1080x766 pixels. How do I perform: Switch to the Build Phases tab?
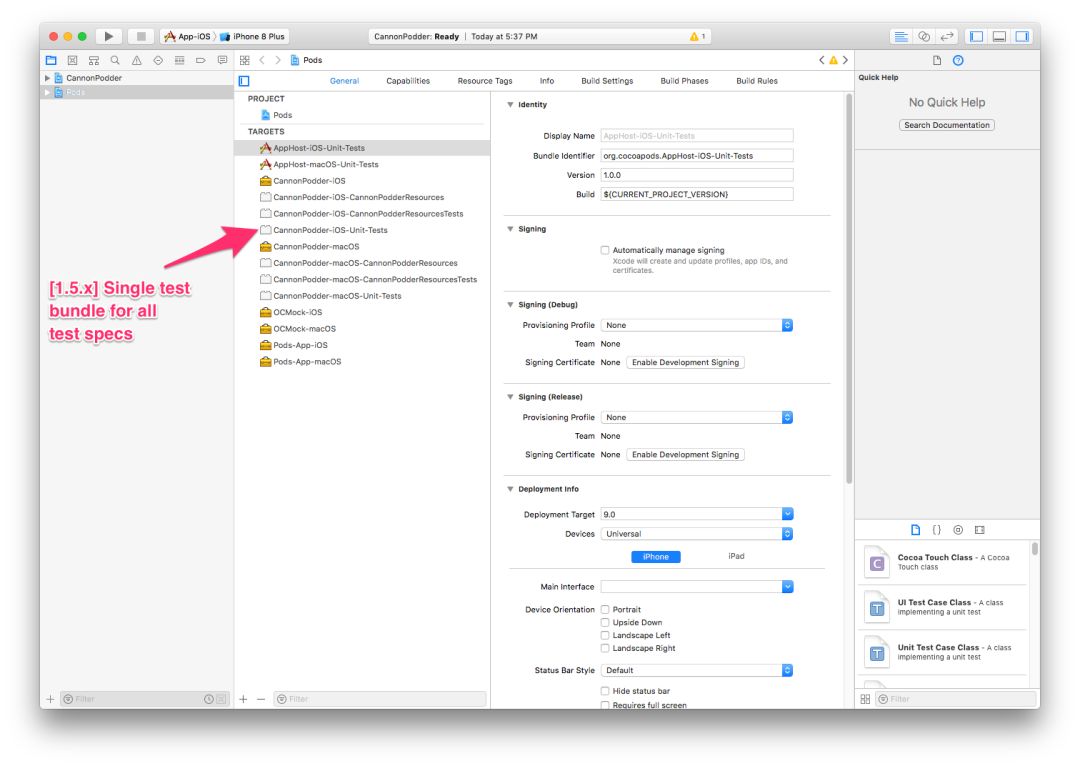click(684, 81)
